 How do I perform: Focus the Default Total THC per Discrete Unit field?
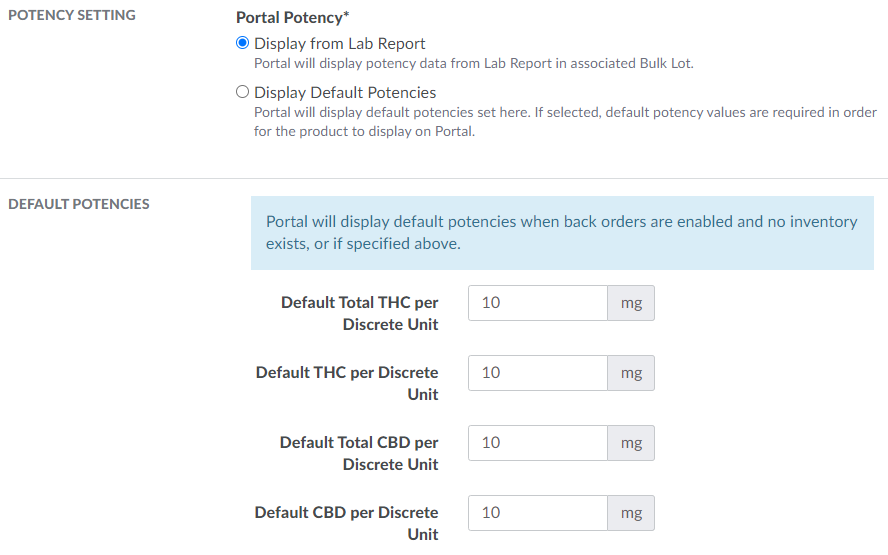(x=537, y=303)
